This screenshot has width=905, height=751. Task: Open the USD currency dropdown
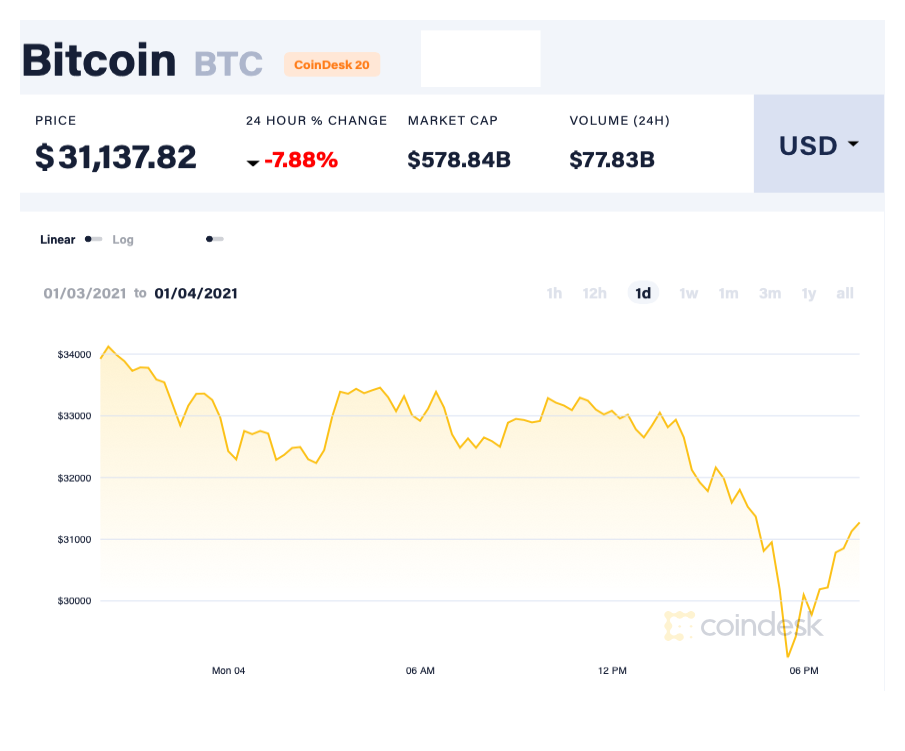(818, 145)
